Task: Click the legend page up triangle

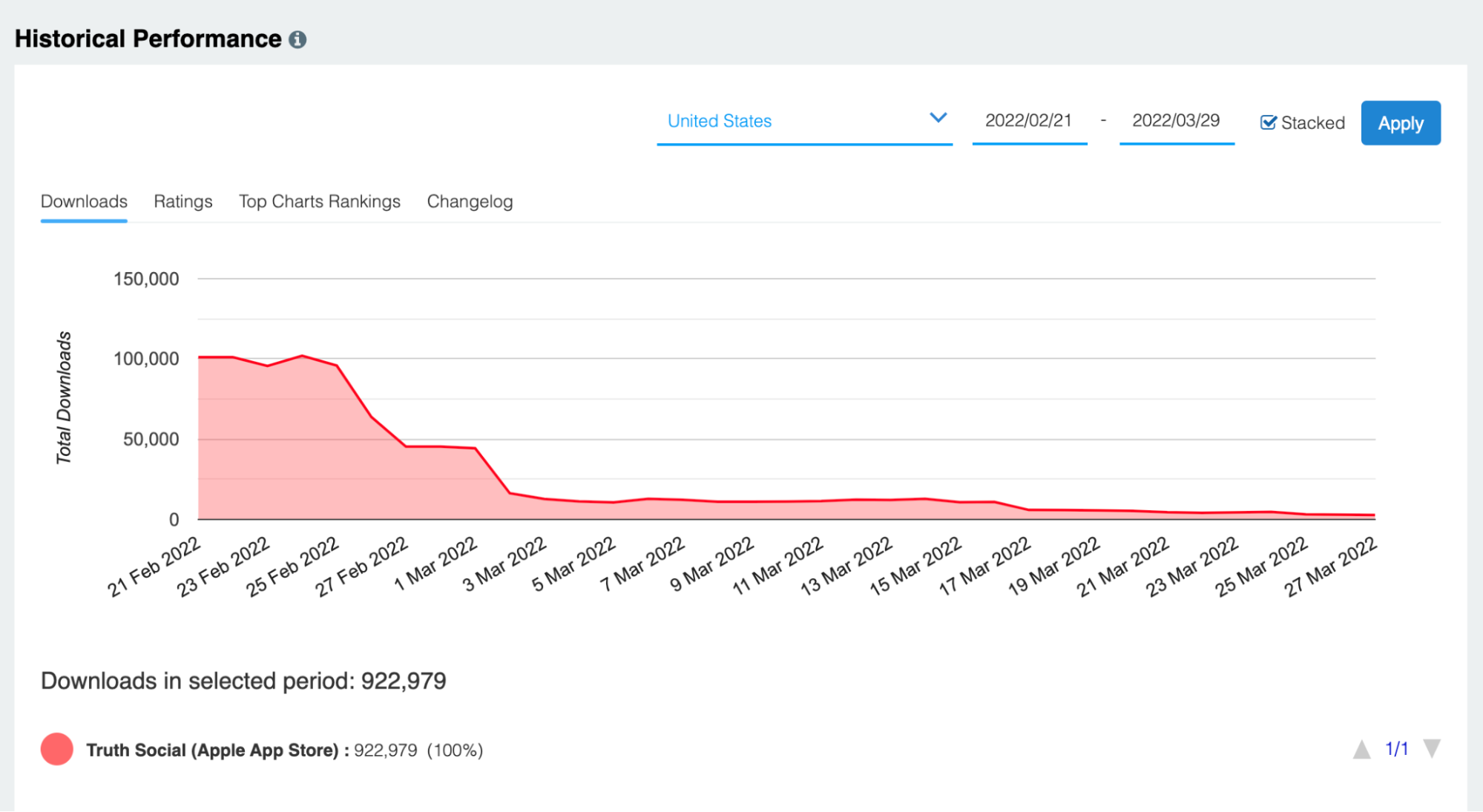Action: point(1361,750)
